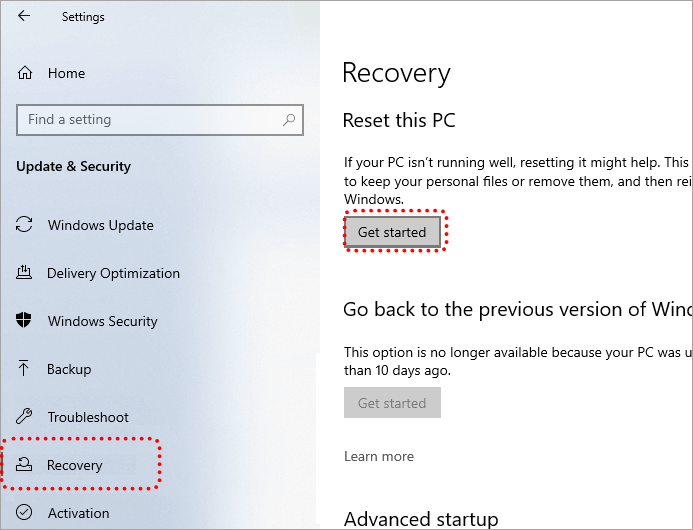
Task: Click the Activation checkmark circle icon
Action: point(25,513)
